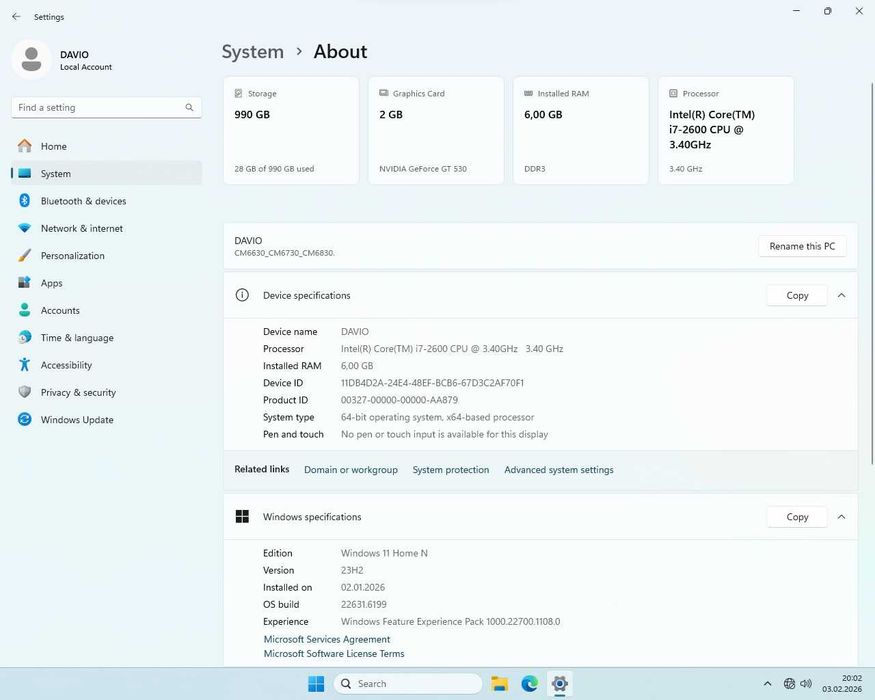Select Personalization in the sidebar
This screenshot has height=700, width=875.
(106, 256)
